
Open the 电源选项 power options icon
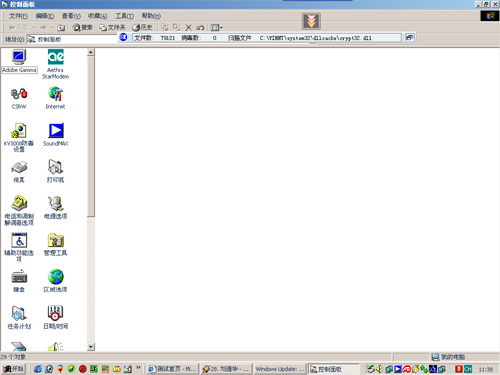click(55, 208)
